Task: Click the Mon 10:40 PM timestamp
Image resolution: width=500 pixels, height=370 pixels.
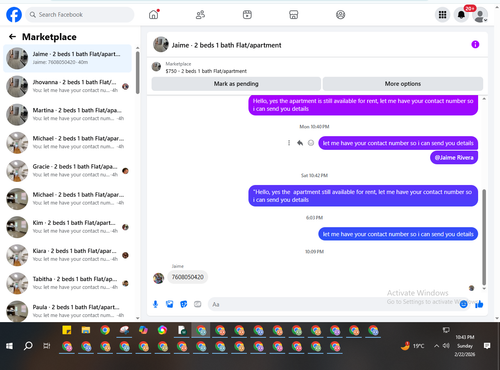Action: [x=314, y=127]
